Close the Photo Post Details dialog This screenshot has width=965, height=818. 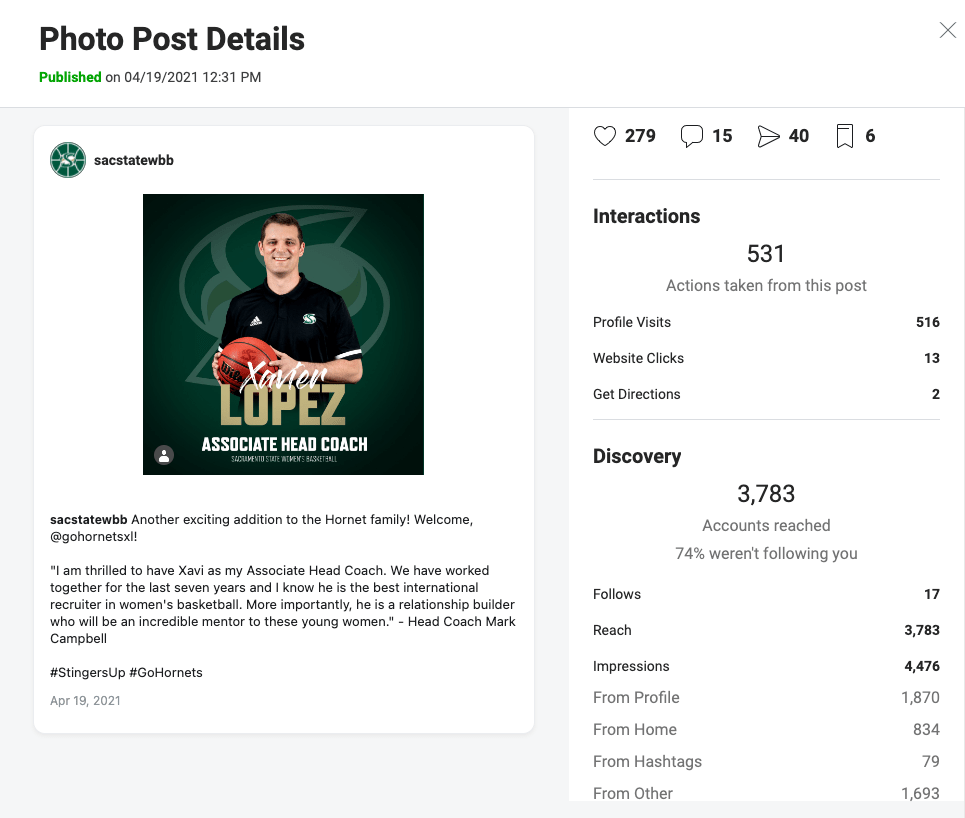point(948,31)
